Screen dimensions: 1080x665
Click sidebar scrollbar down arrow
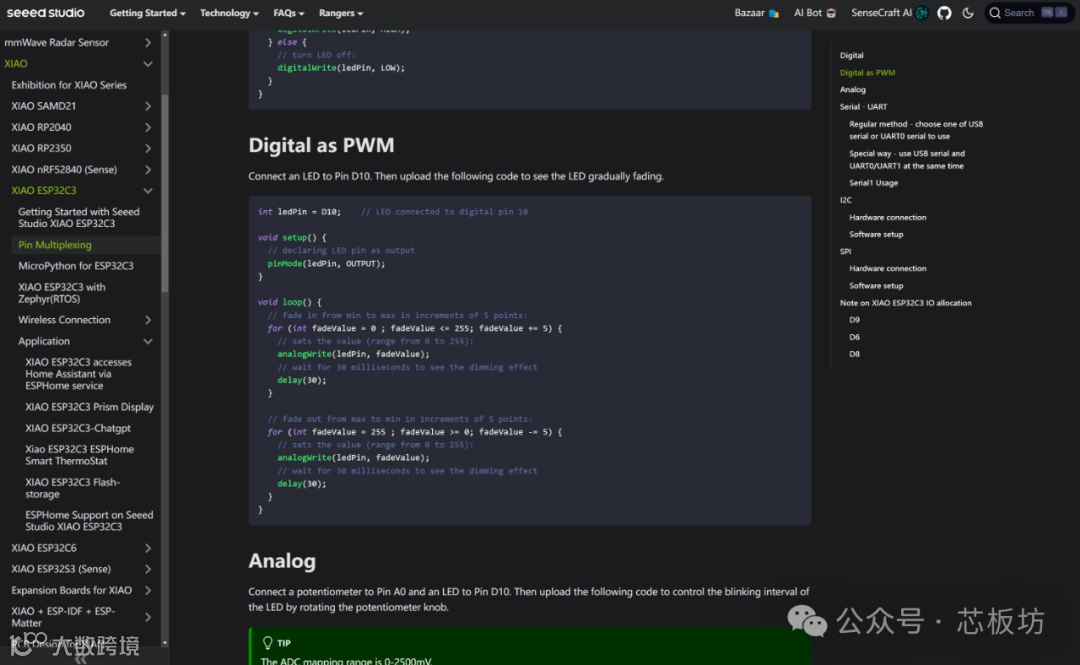[x=165, y=642]
